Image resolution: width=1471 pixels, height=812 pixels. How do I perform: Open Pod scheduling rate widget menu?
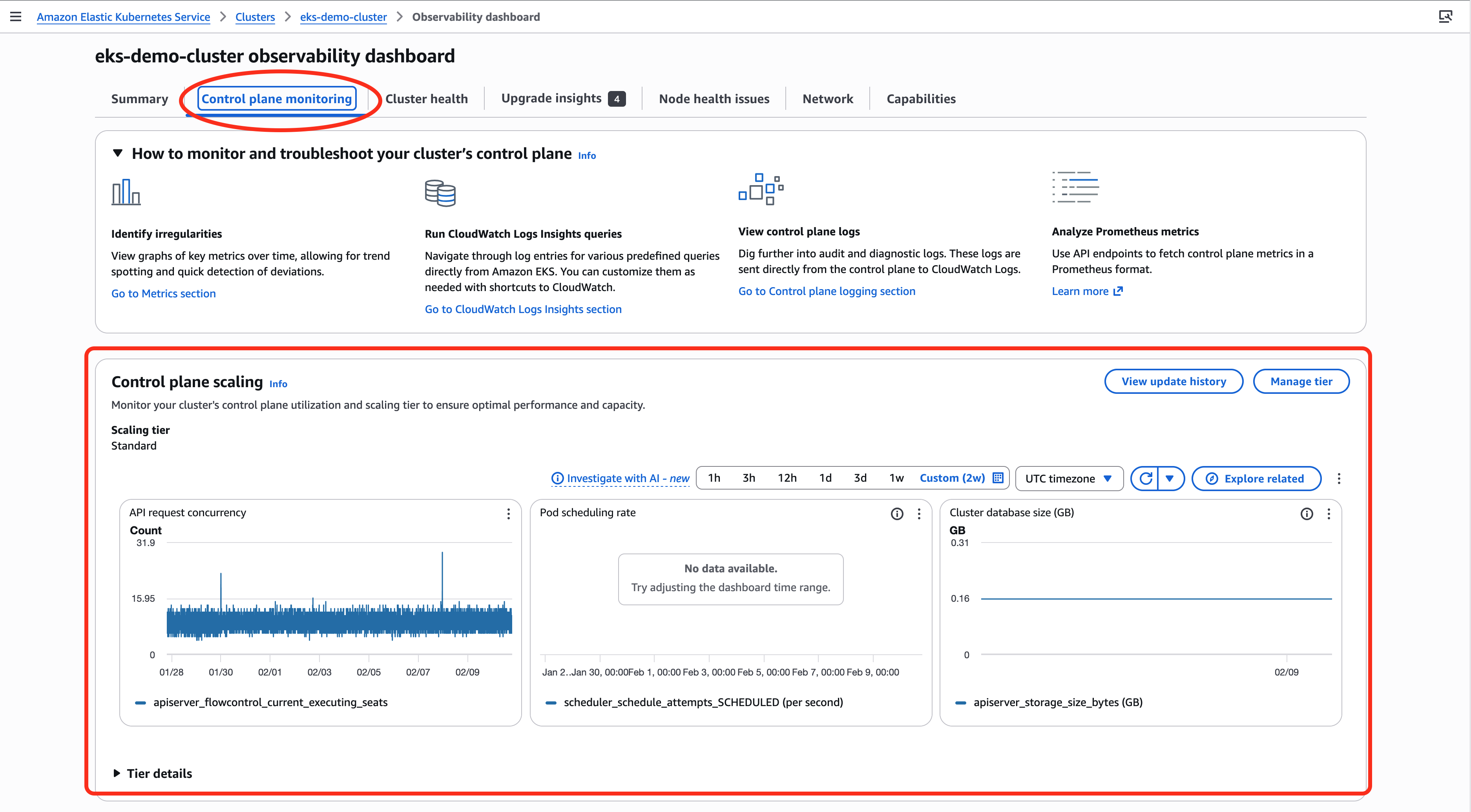pyautogui.click(x=919, y=513)
